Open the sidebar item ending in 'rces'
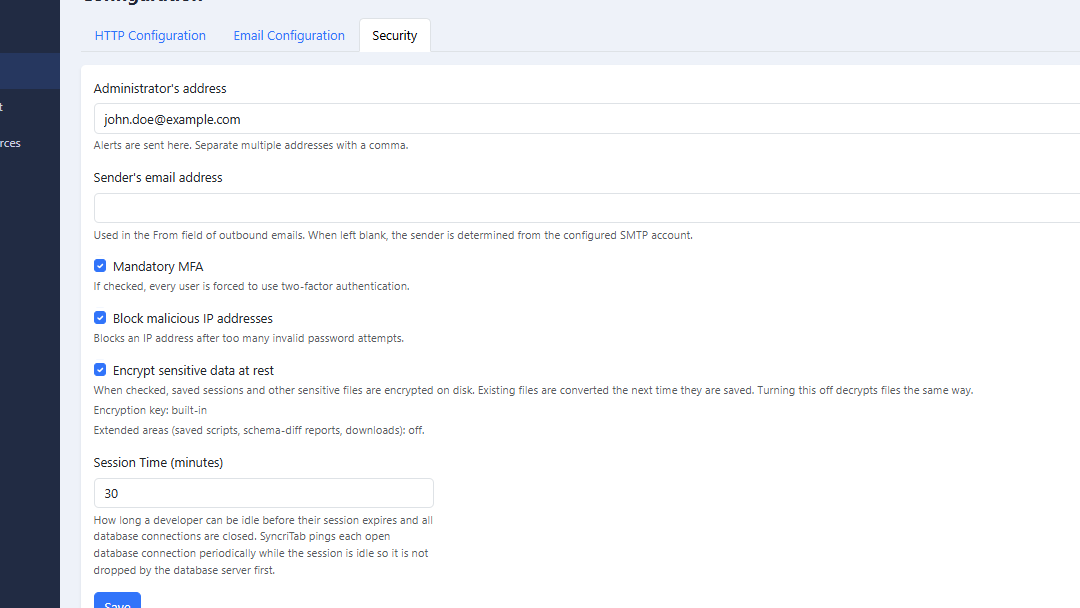This screenshot has width=1080, height=608. point(10,143)
